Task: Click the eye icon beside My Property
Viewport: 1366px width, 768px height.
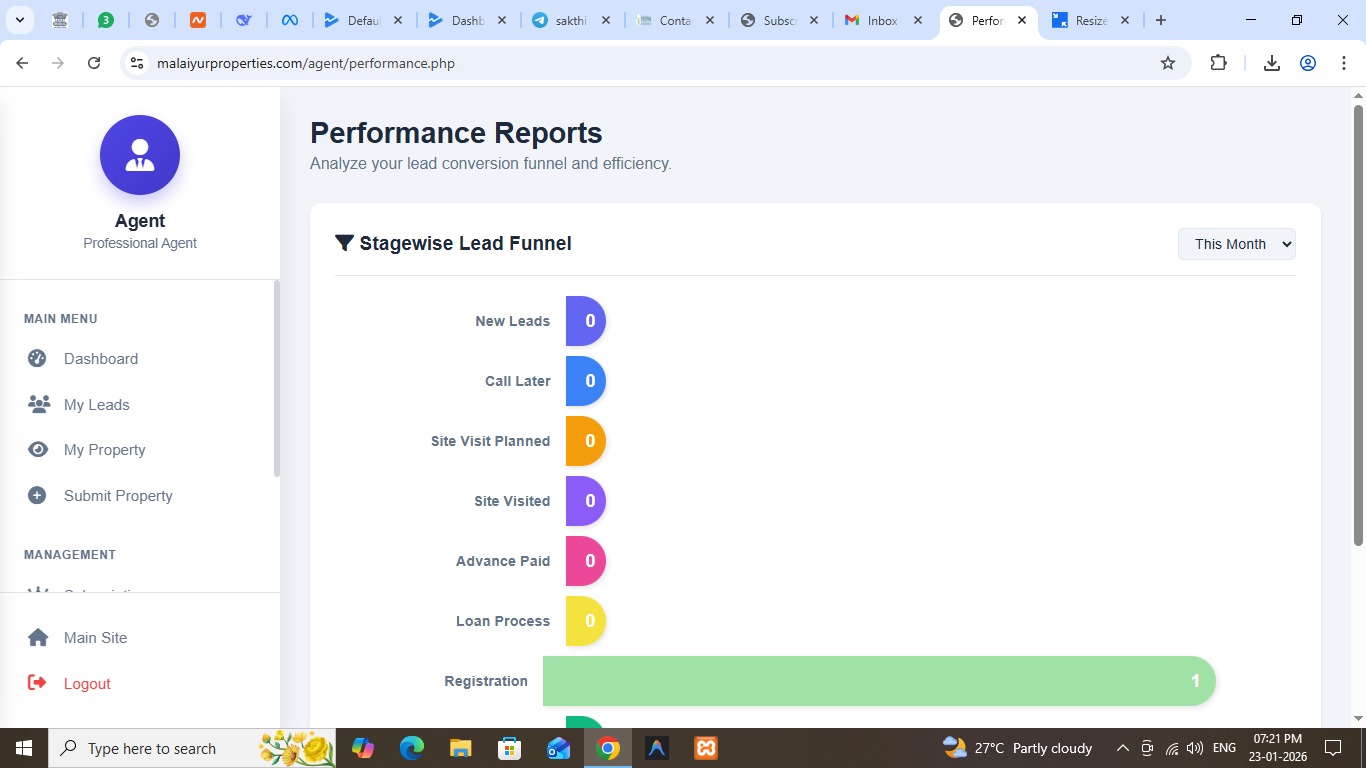Action: coord(37,449)
